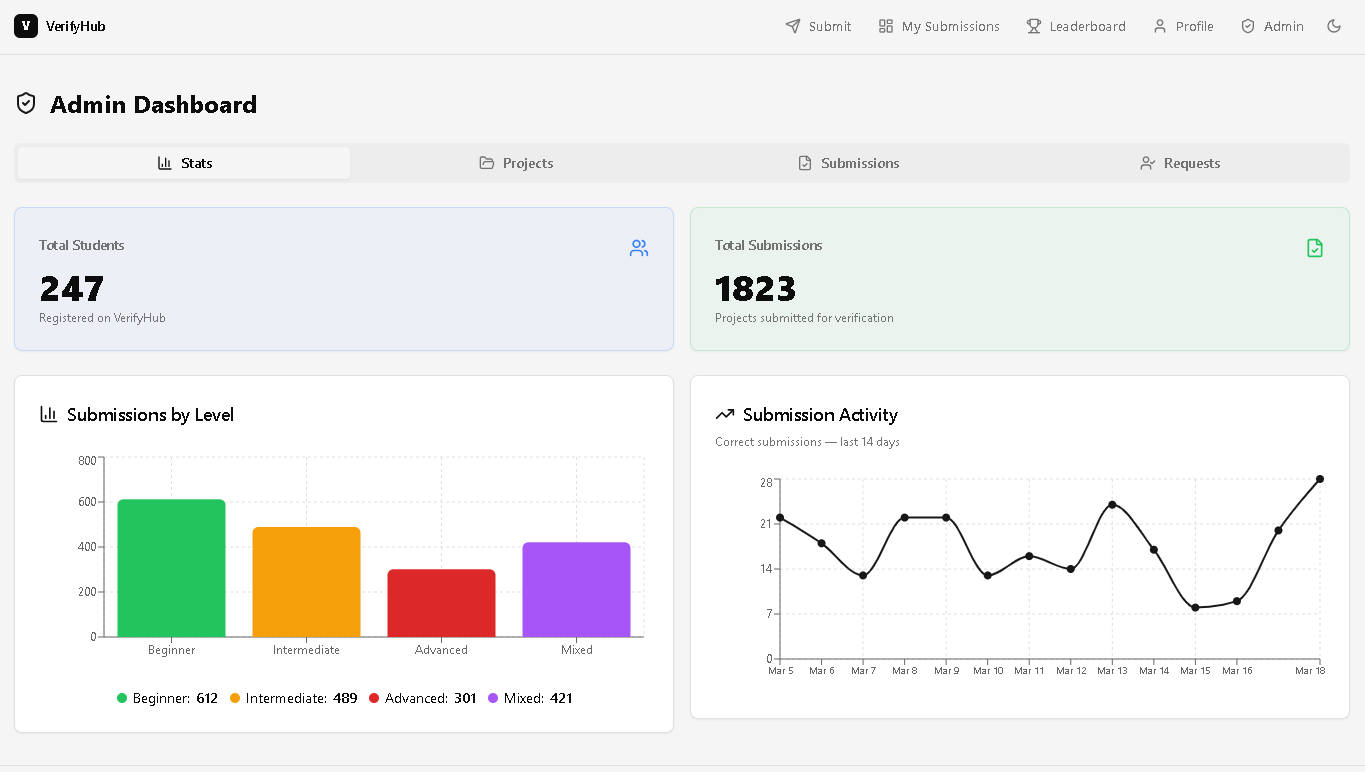Switch to the Projects tab
Image resolution: width=1365 pixels, height=772 pixels.
point(516,163)
